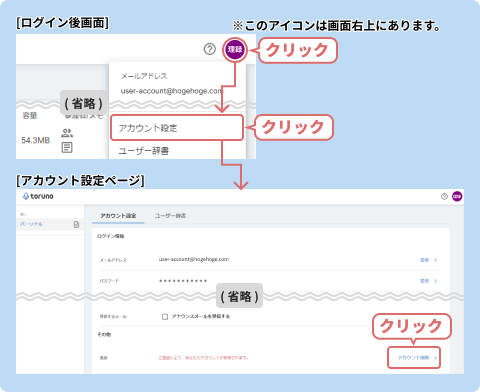The height and width of the screenshot is (392, 480).
Task: Select ユーザー辞書 in the dropdown menu
Action: coord(144,151)
